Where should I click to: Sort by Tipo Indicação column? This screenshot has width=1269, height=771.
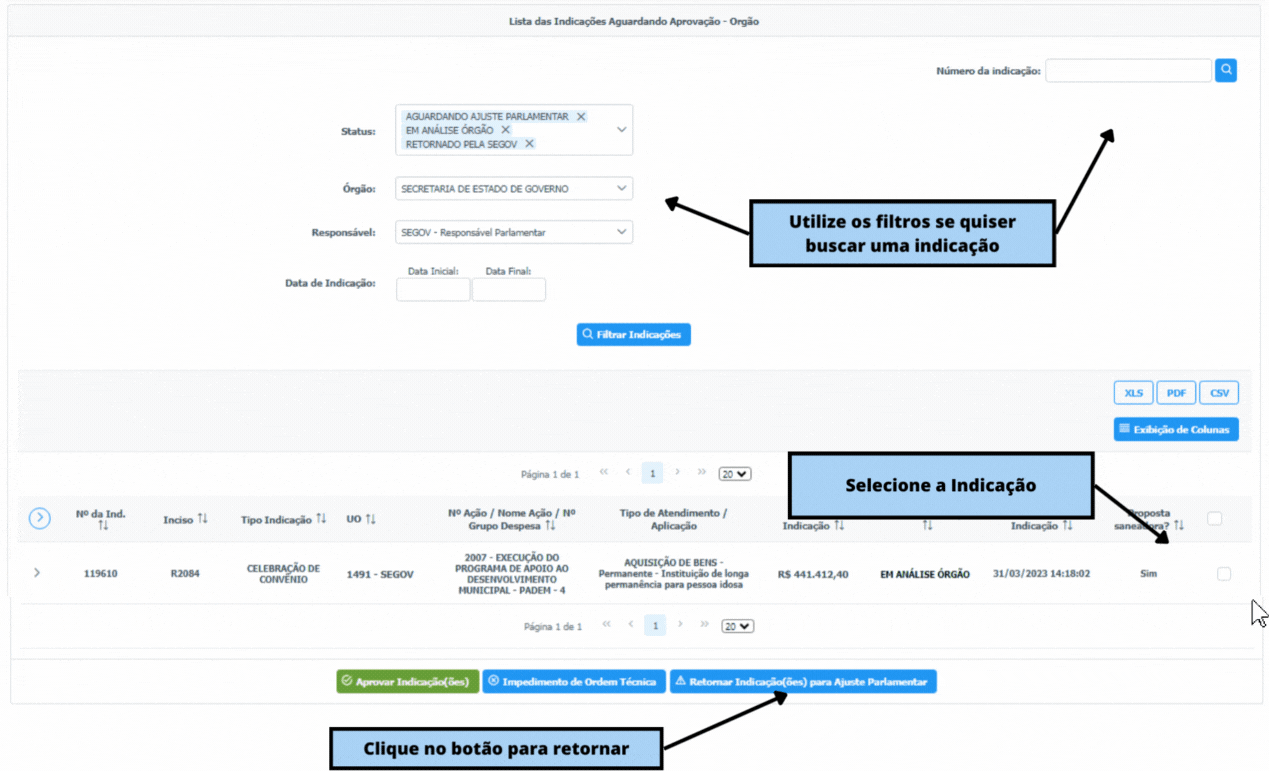[x=321, y=519]
